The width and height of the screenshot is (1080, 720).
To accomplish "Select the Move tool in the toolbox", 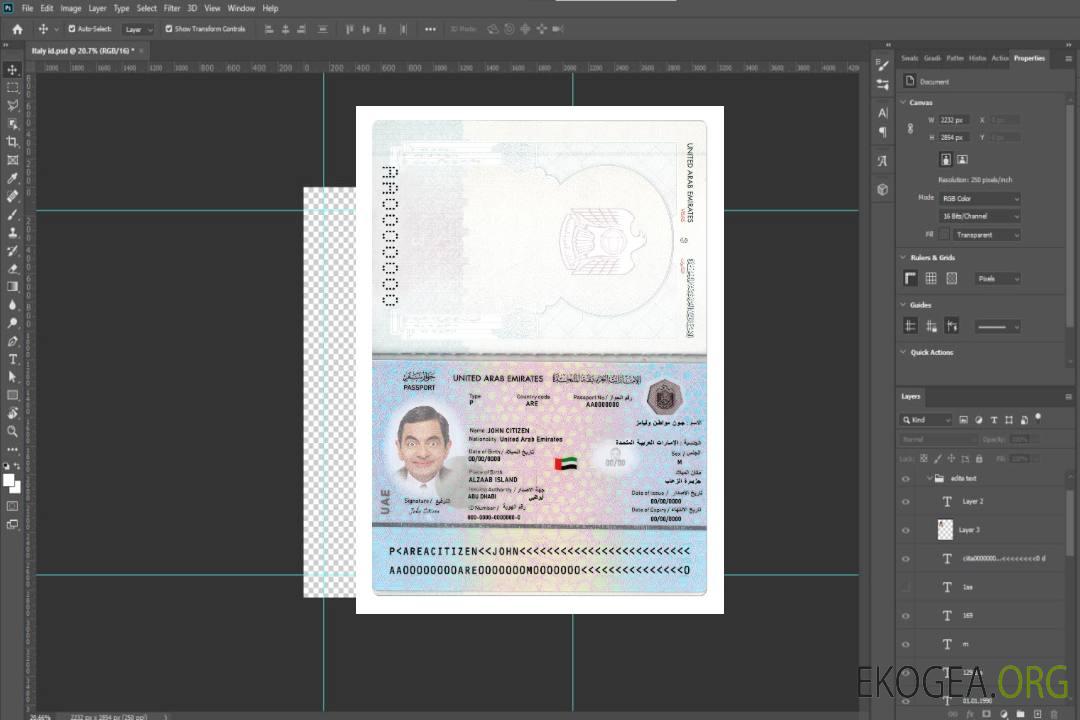I will (12, 70).
